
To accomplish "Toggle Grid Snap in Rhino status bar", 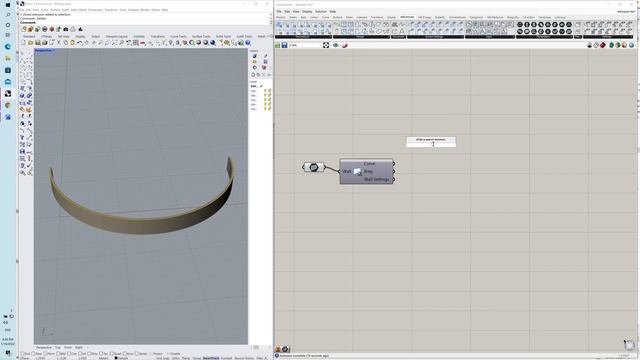I will click(163, 358).
